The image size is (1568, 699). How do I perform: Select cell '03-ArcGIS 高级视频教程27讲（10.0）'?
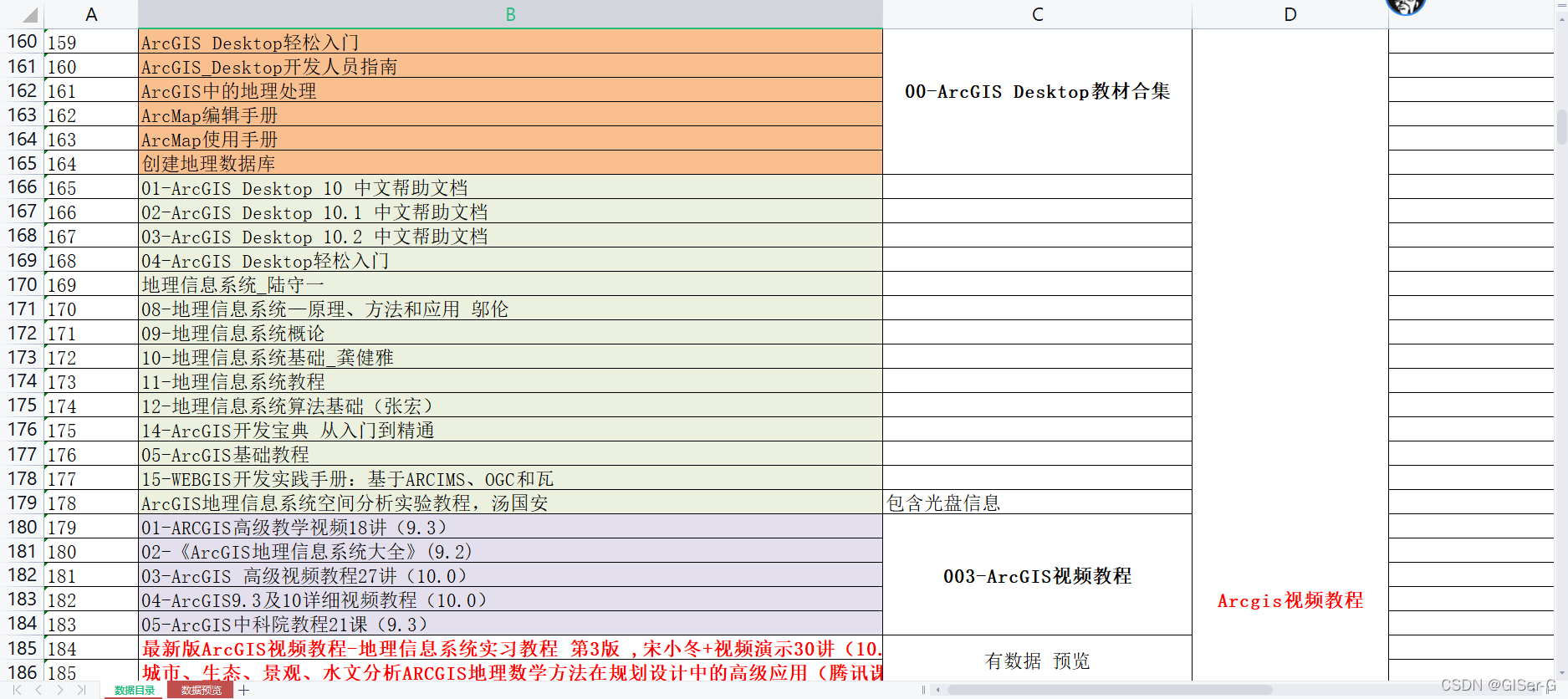pyautogui.click(x=510, y=575)
